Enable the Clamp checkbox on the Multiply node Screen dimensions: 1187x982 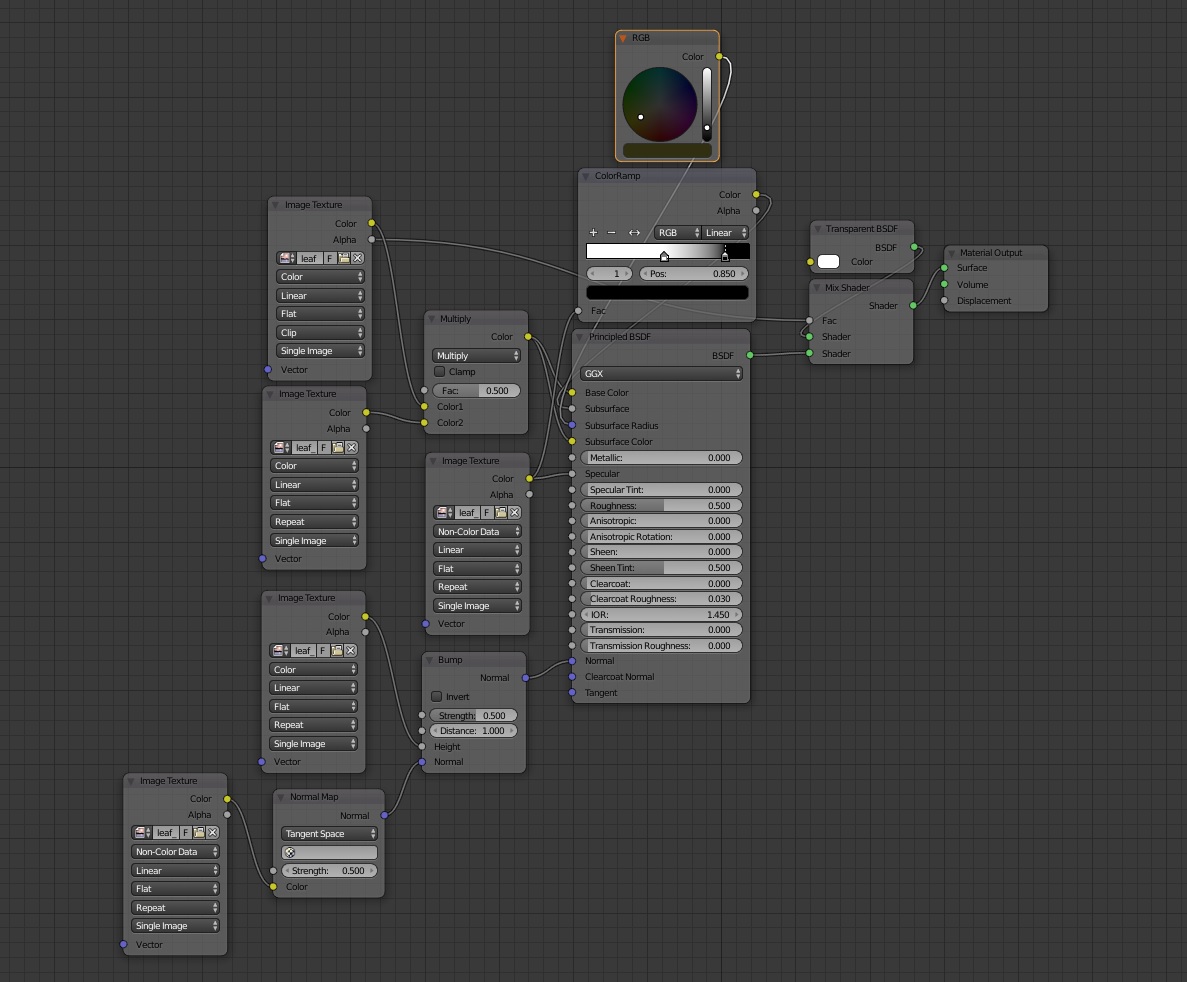[438, 371]
